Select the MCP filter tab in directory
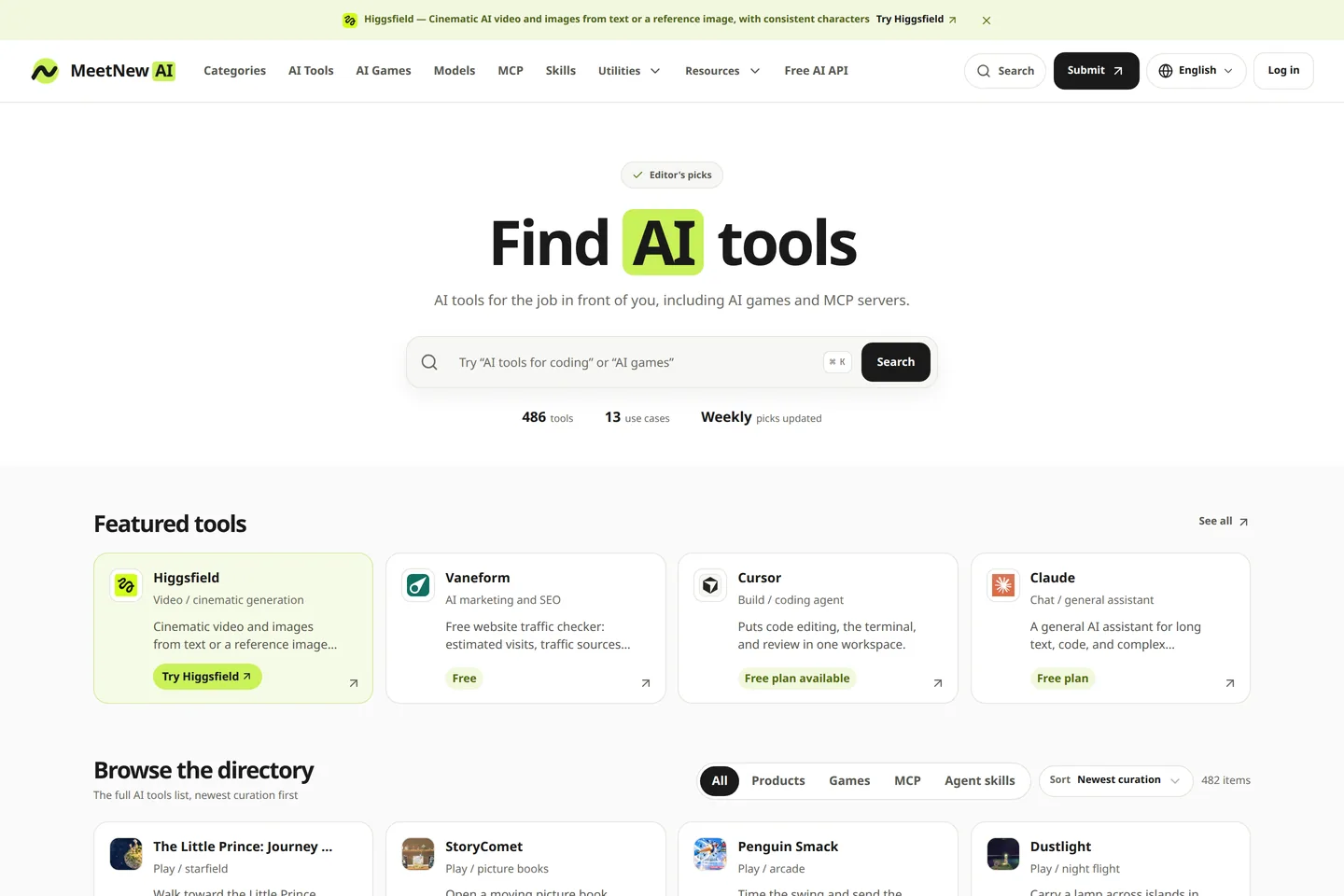This screenshot has height=896, width=1344. (x=907, y=781)
